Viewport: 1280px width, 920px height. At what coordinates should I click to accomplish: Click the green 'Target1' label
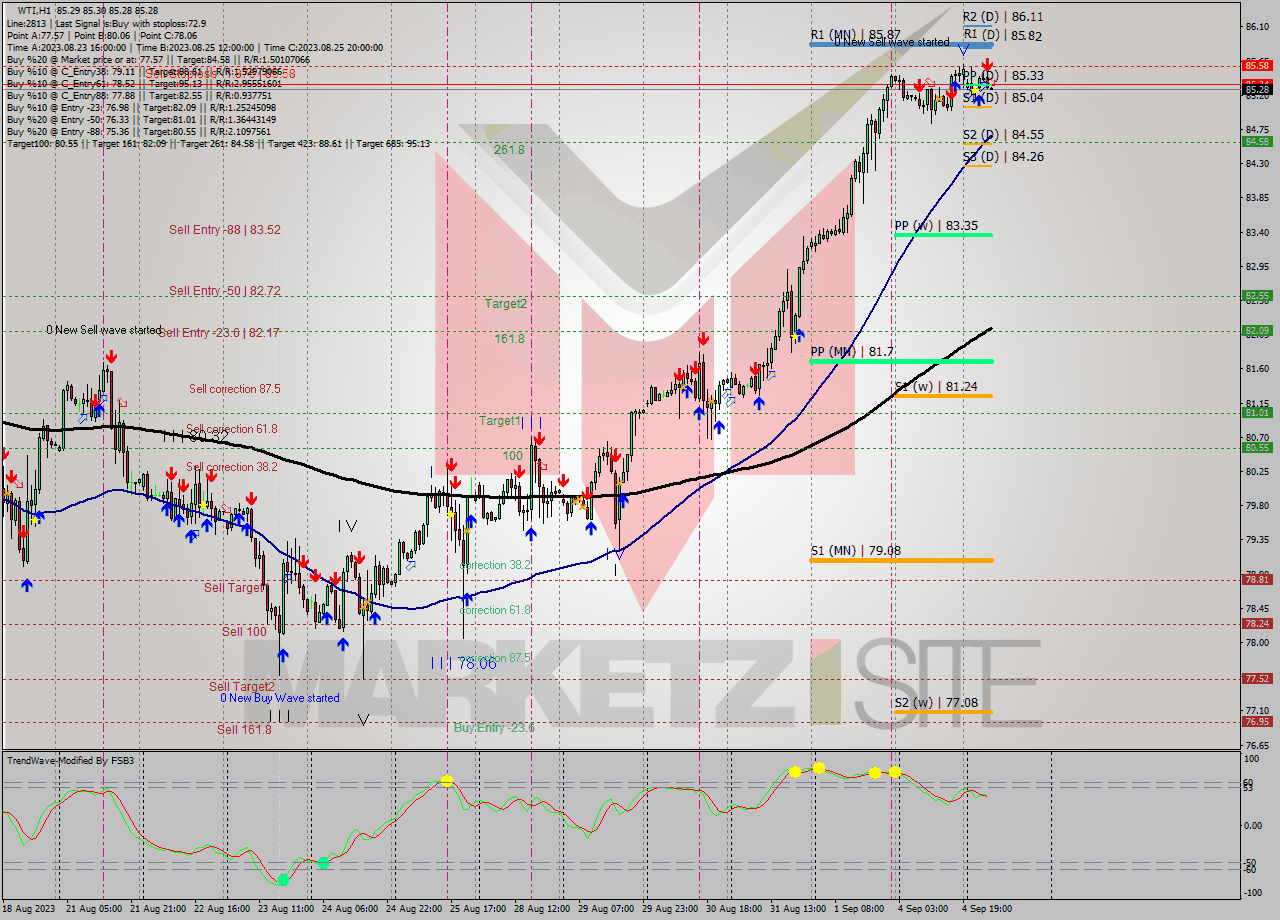tap(499, 421)
